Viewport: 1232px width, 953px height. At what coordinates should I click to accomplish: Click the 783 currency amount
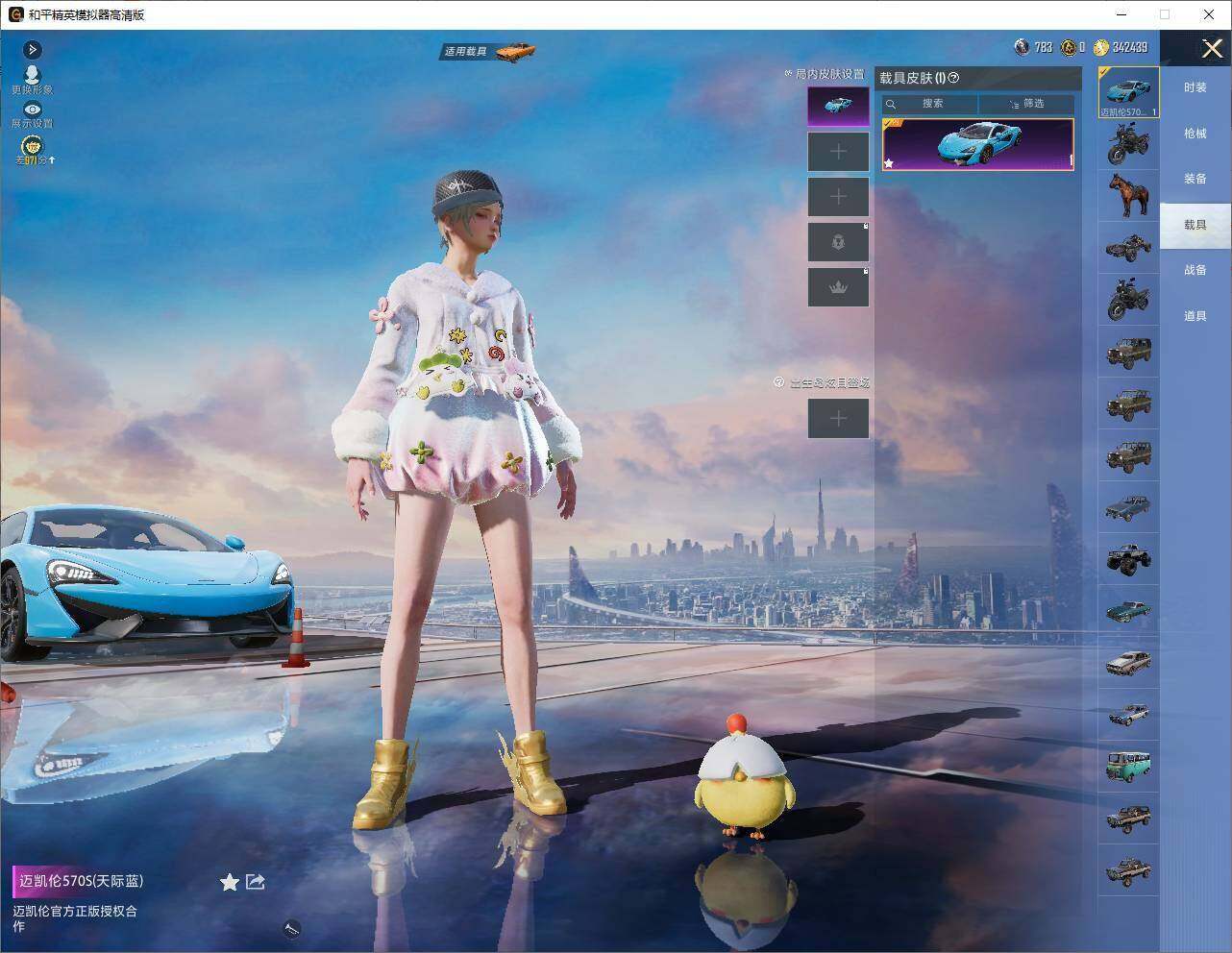1044,47
